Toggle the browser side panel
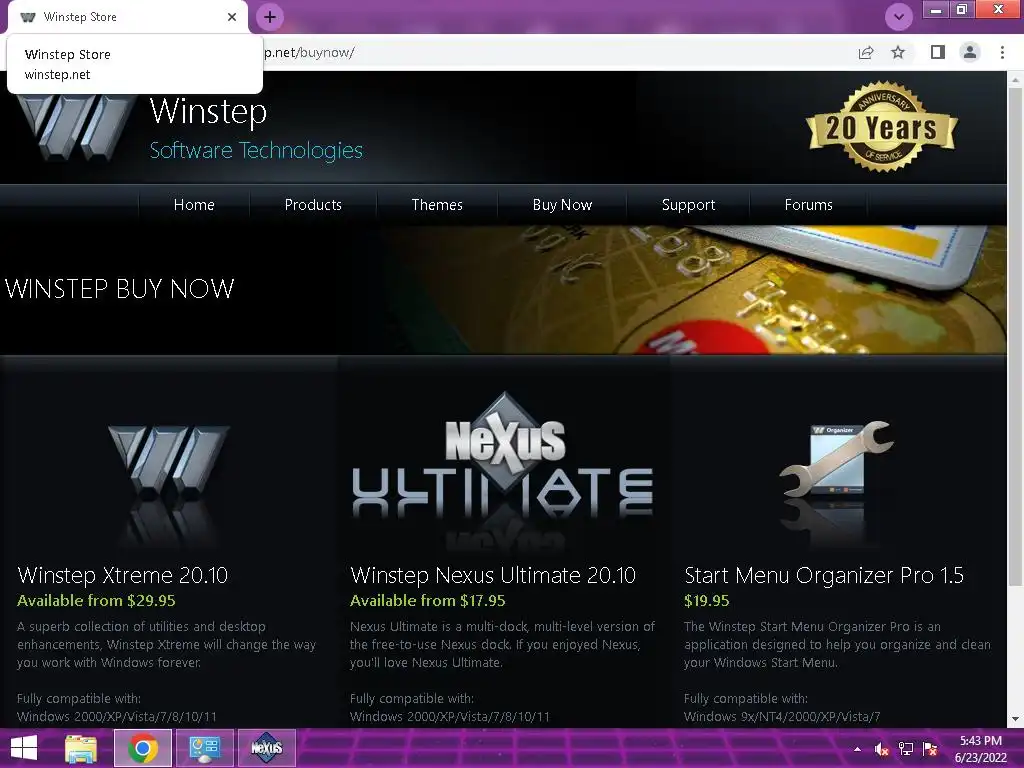The image size is (1024, 768). (938, 52)
